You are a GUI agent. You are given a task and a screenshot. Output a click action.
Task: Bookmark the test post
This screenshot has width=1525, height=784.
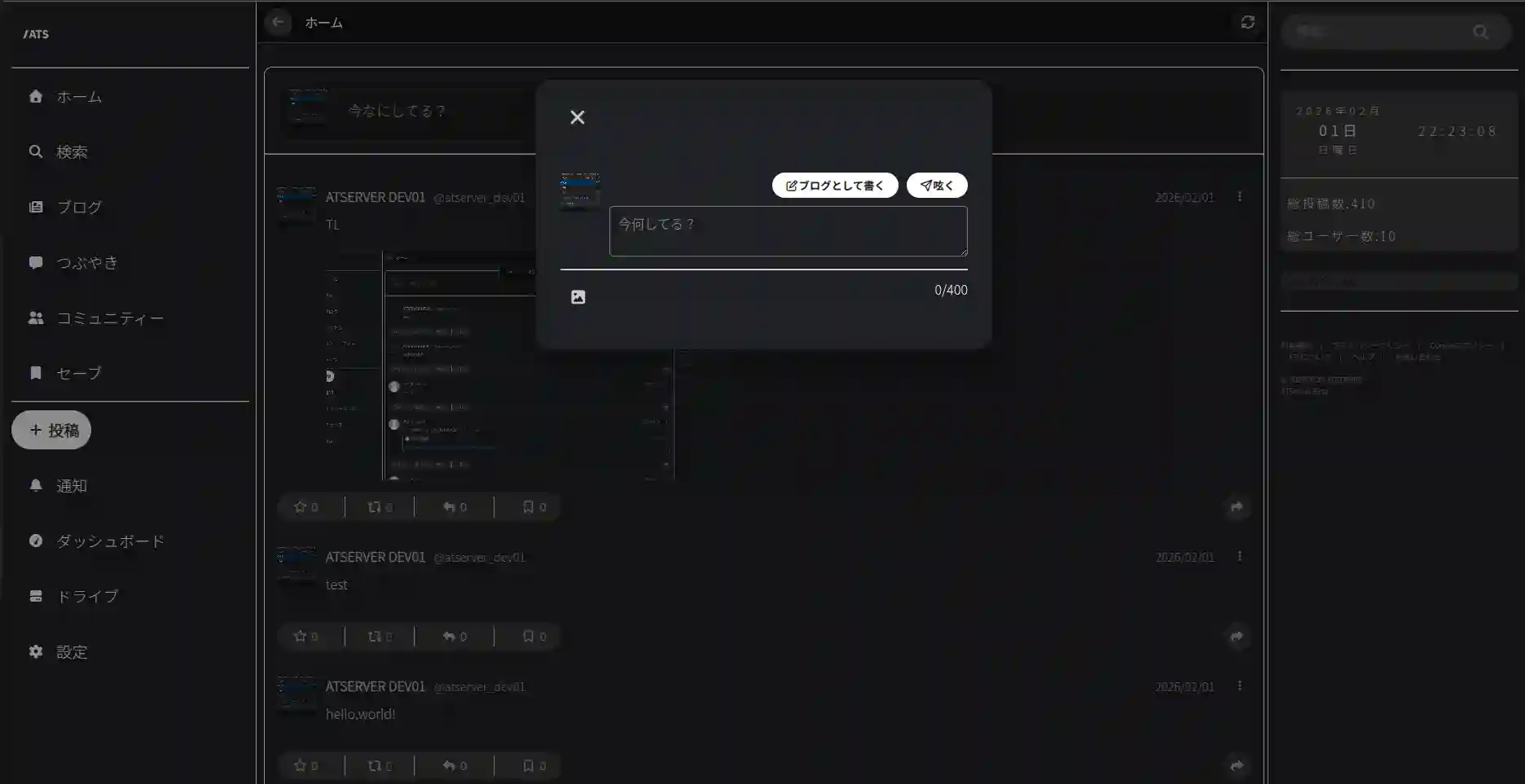(528, 636)
